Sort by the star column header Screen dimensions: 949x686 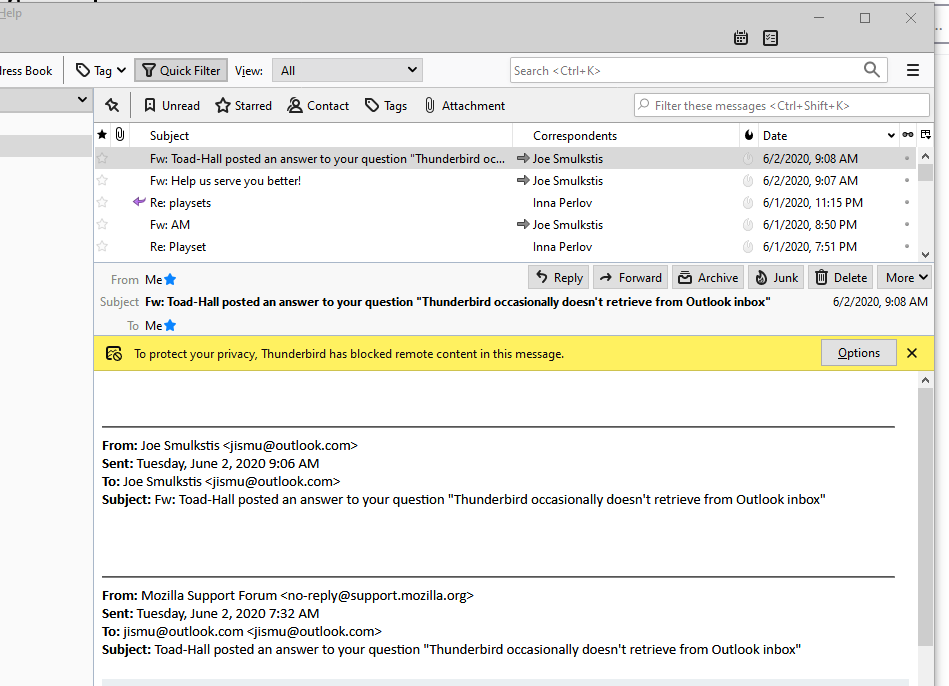click(x=102, y=135)
